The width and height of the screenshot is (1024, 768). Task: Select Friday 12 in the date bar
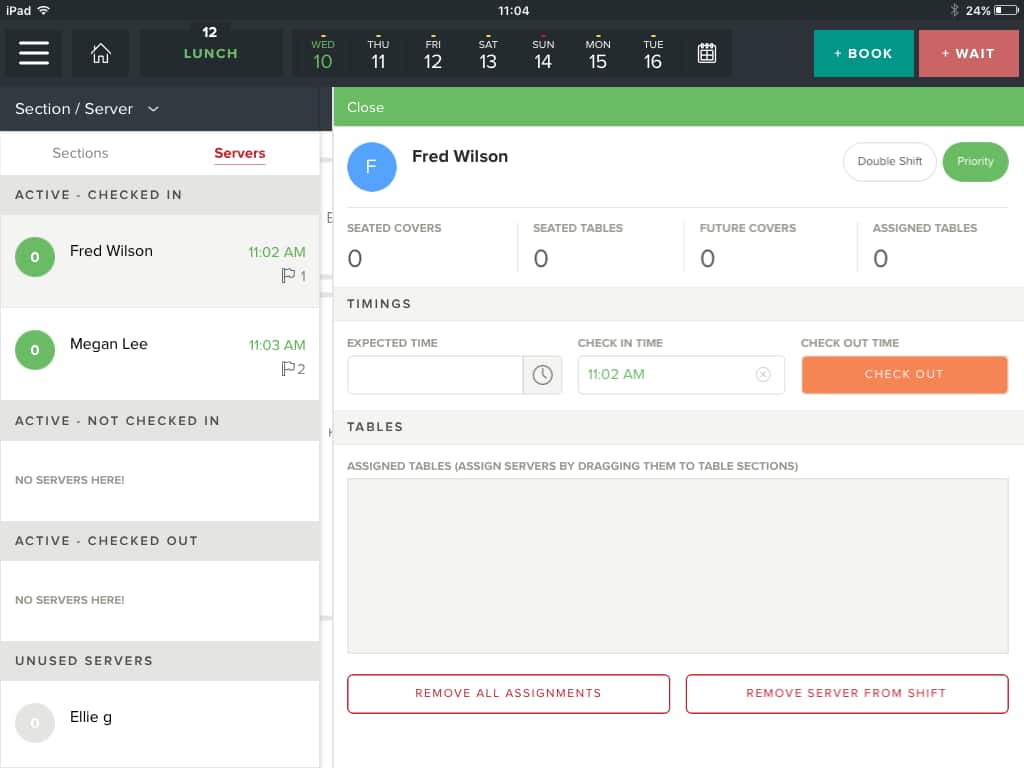tap(433, 54)
